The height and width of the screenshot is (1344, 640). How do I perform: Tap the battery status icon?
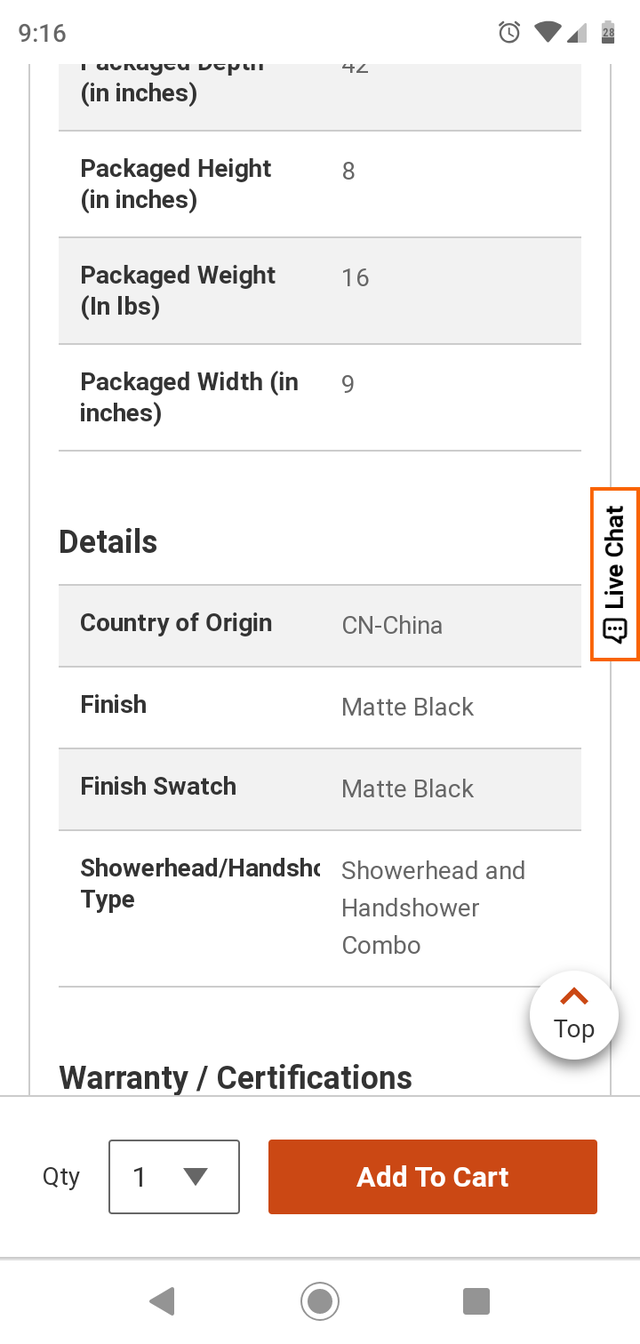[x=607, y=33]
